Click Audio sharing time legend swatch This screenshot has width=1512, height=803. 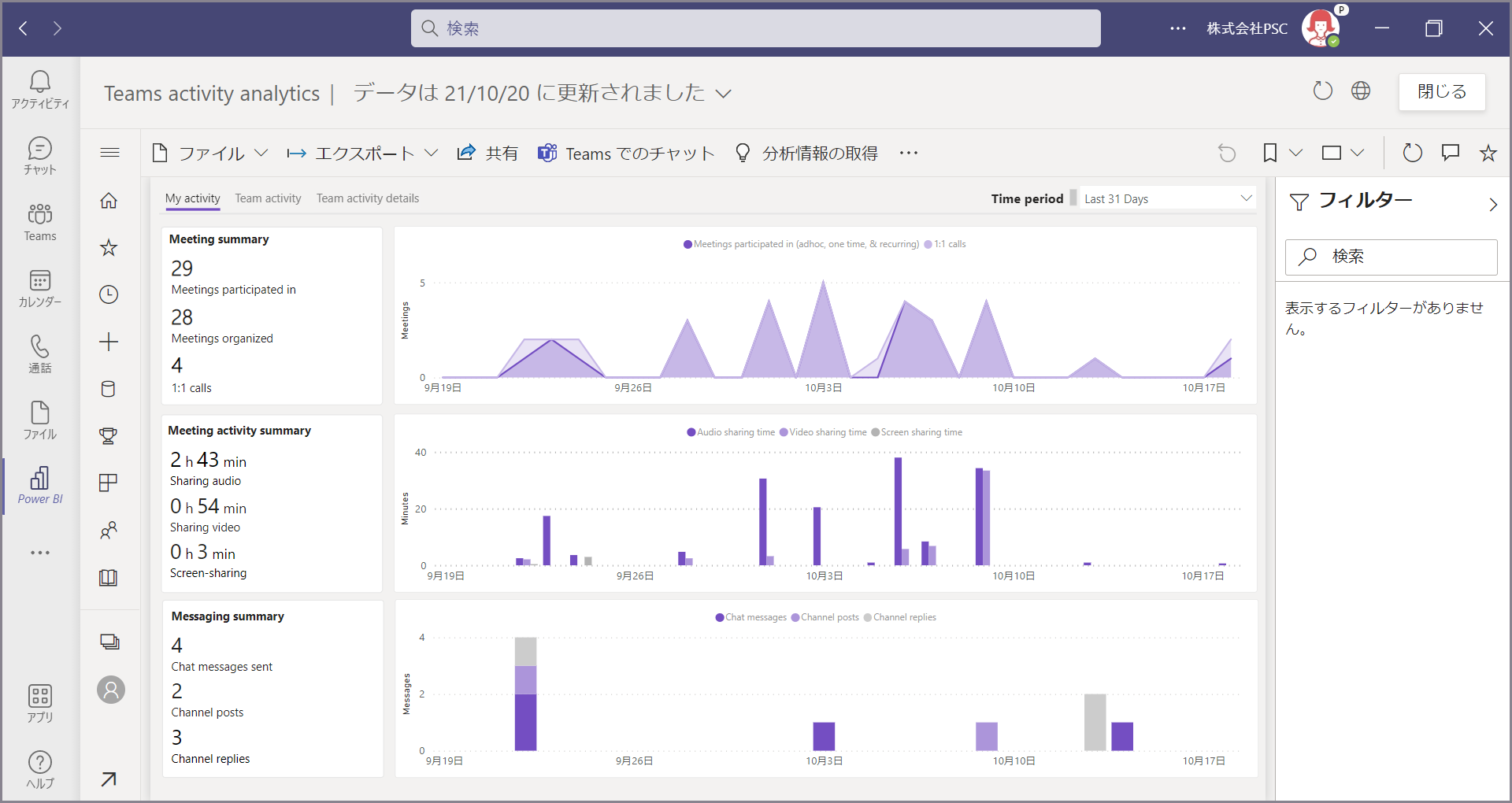[x=691, y=432]
